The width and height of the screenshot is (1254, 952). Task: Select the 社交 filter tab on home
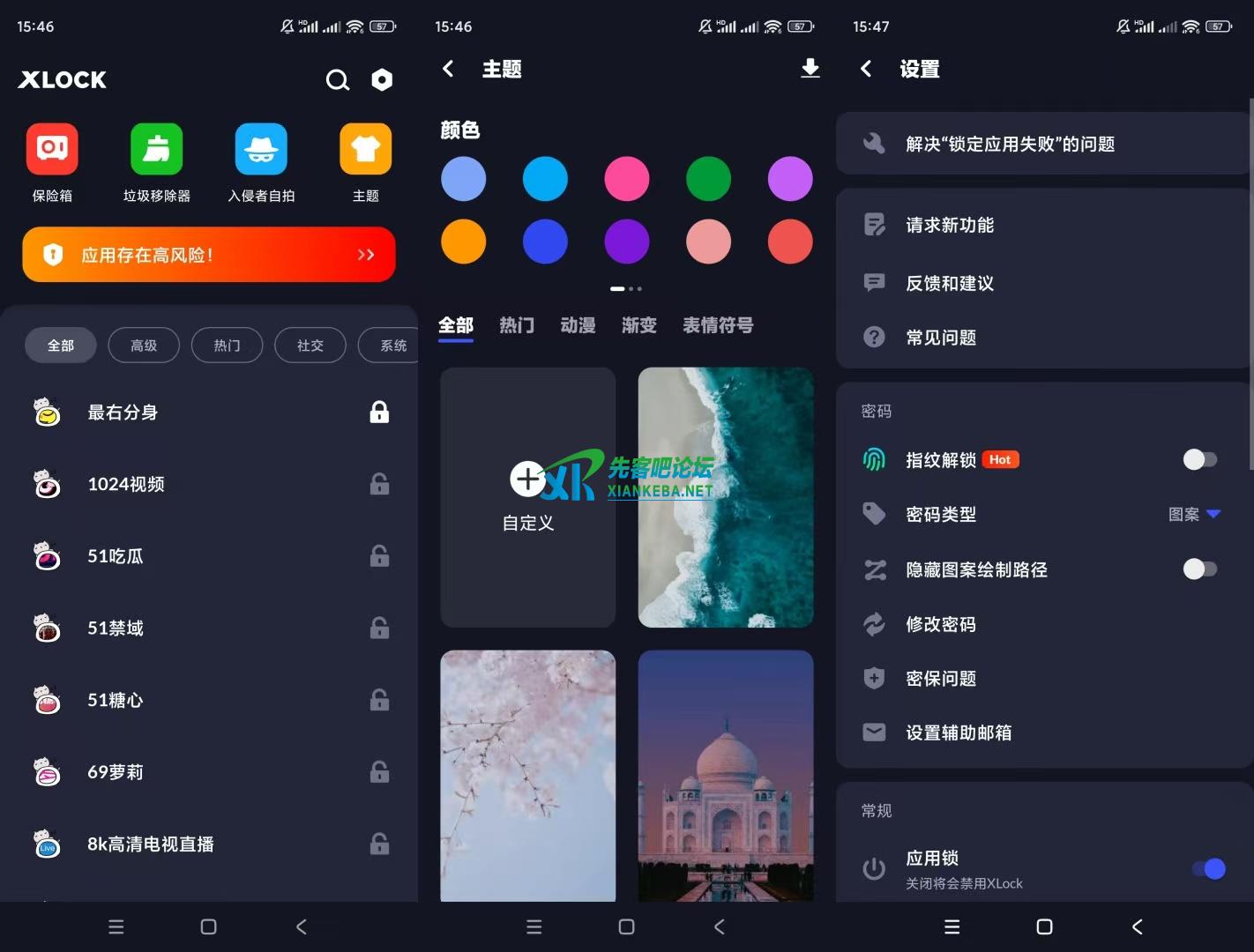[310, 346]
